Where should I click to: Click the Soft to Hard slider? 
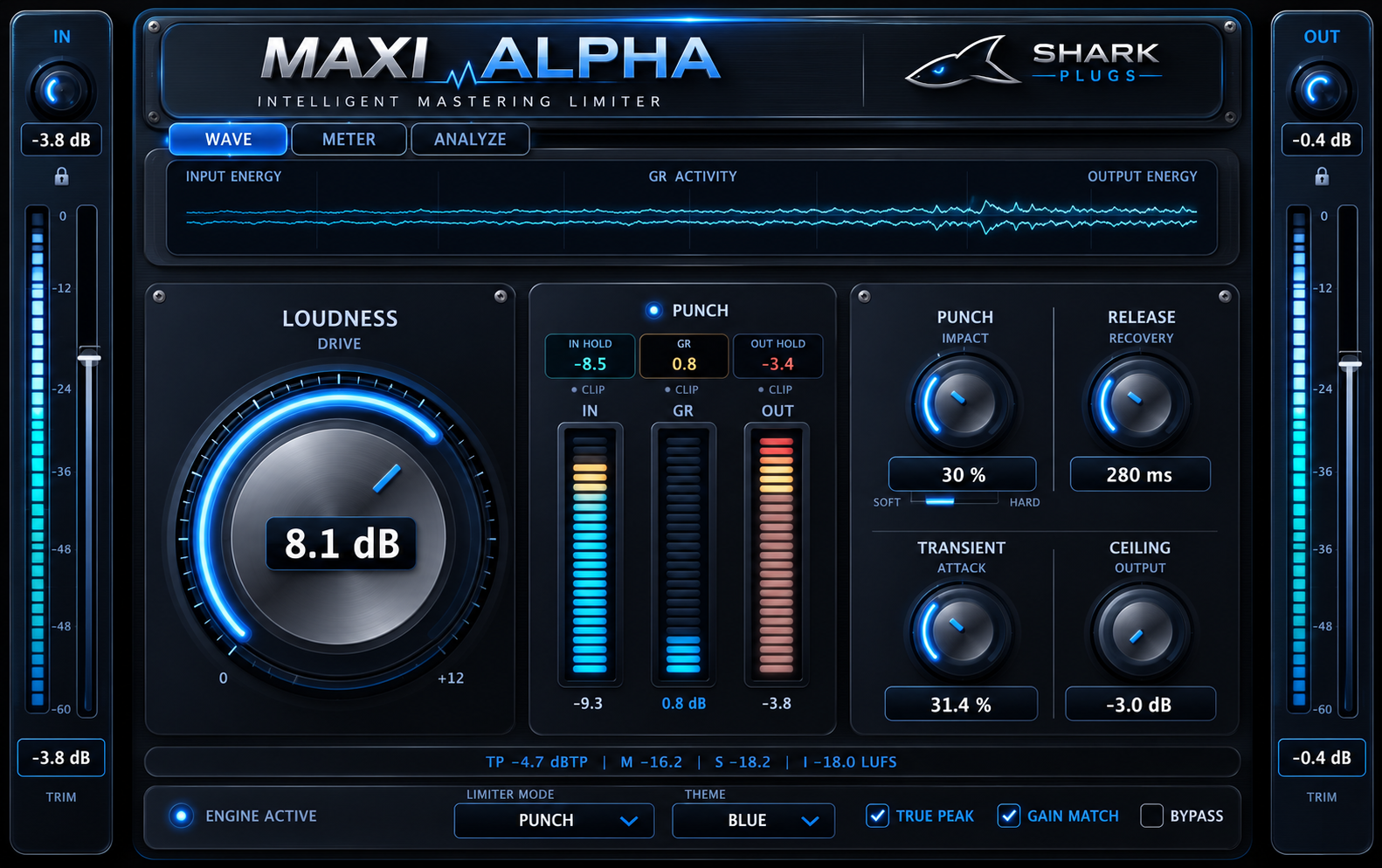coord(954,500)
